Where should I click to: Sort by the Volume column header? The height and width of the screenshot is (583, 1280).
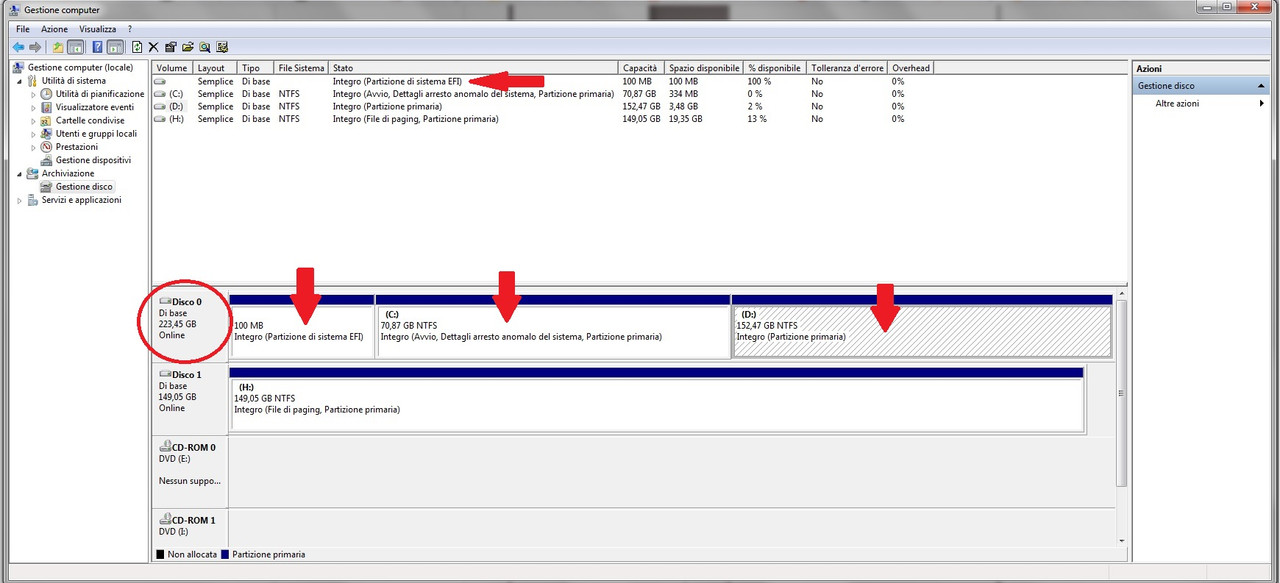172,68
